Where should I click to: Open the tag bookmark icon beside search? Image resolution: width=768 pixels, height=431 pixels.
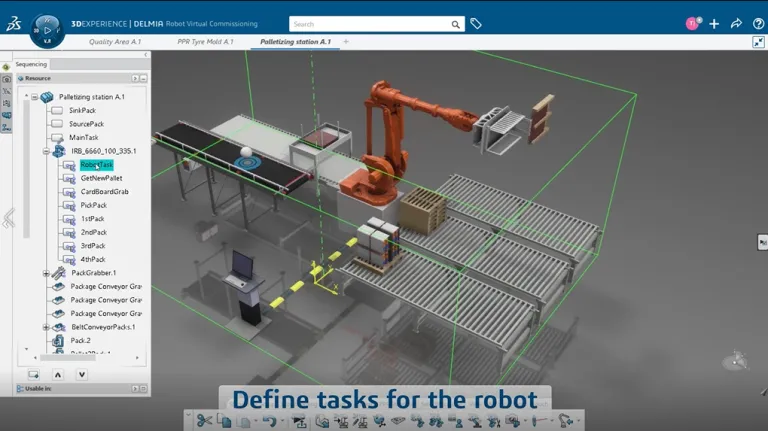[476, 24]
